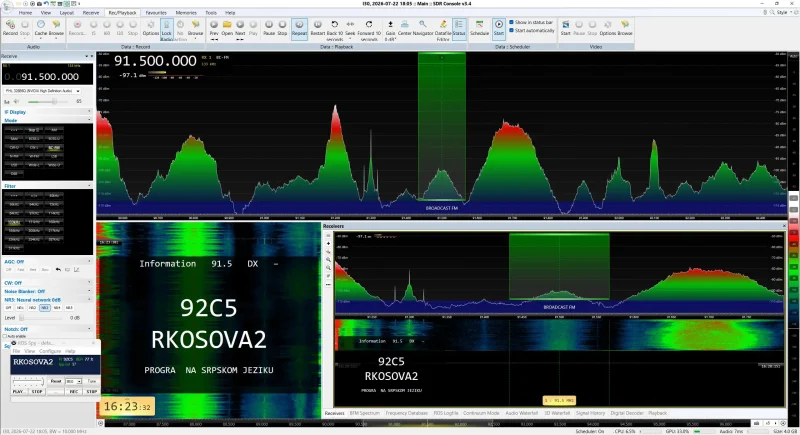This screenshot has width=800, height=435.
Task: Select the BC-FM mode button
Action: tap(54, 148)
